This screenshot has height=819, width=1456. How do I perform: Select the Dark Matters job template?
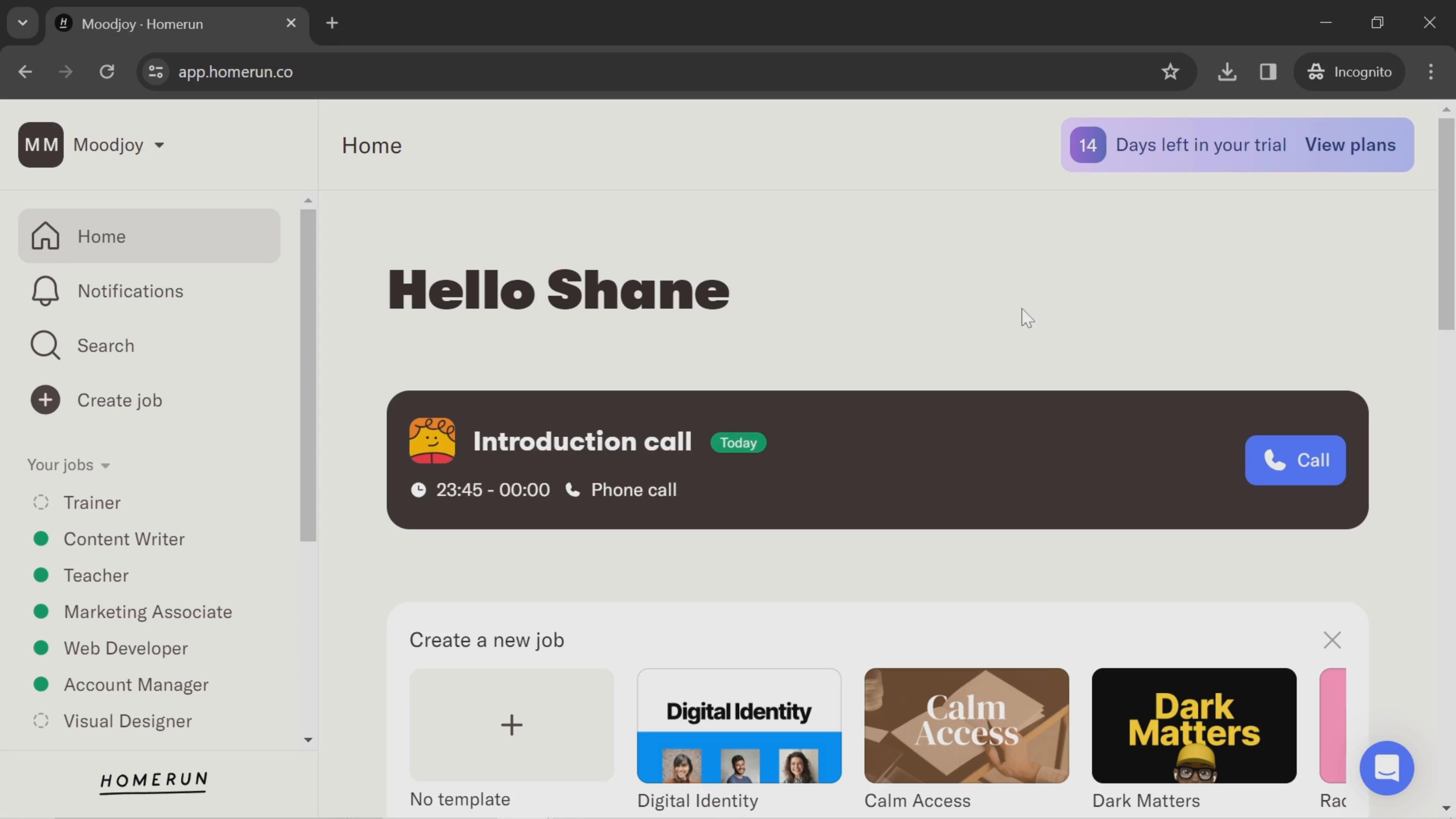pyautogui.click(x=1194, y=725)
